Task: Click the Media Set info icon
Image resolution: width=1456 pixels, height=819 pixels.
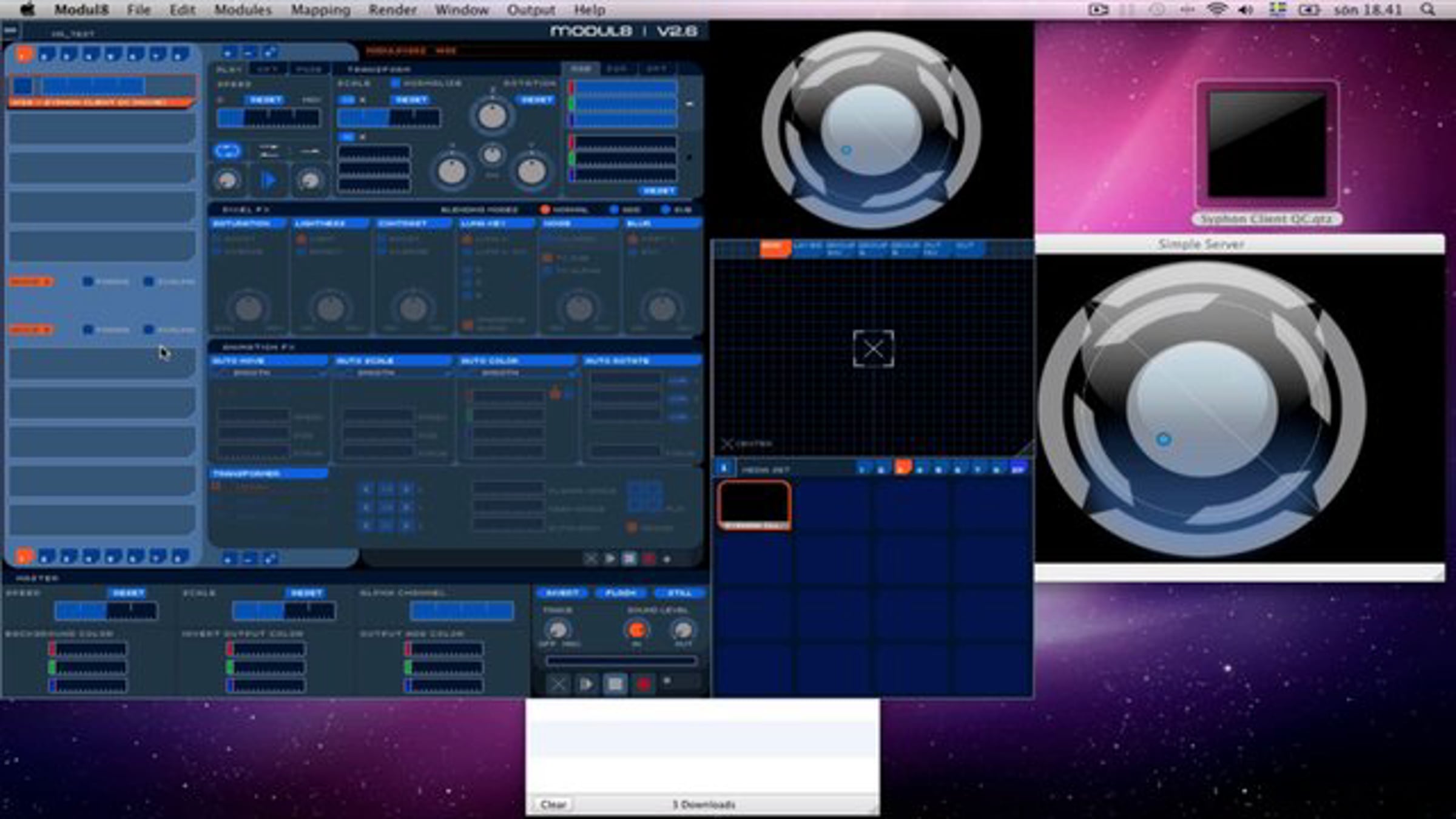Action: click(724, 468)
